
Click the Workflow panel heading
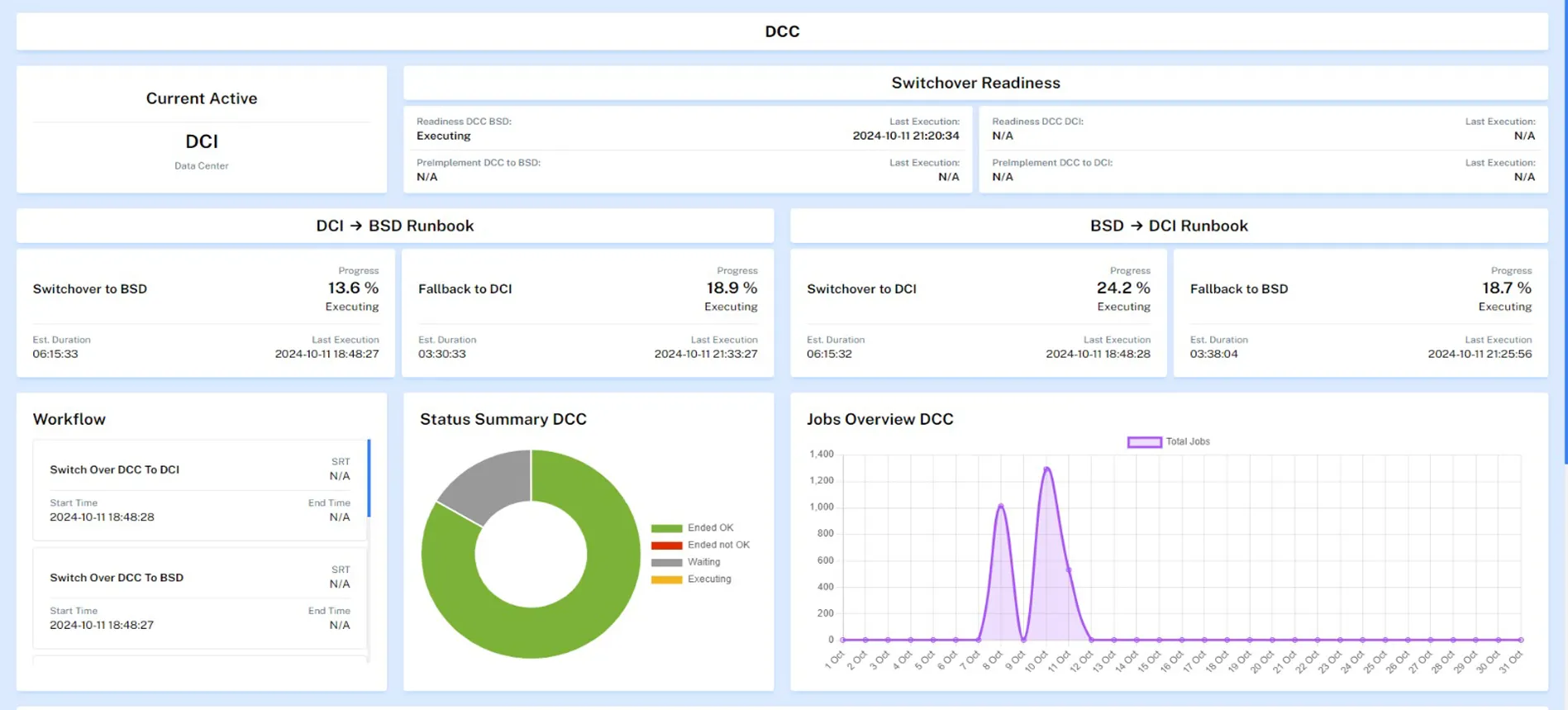[x=69, y=419]
